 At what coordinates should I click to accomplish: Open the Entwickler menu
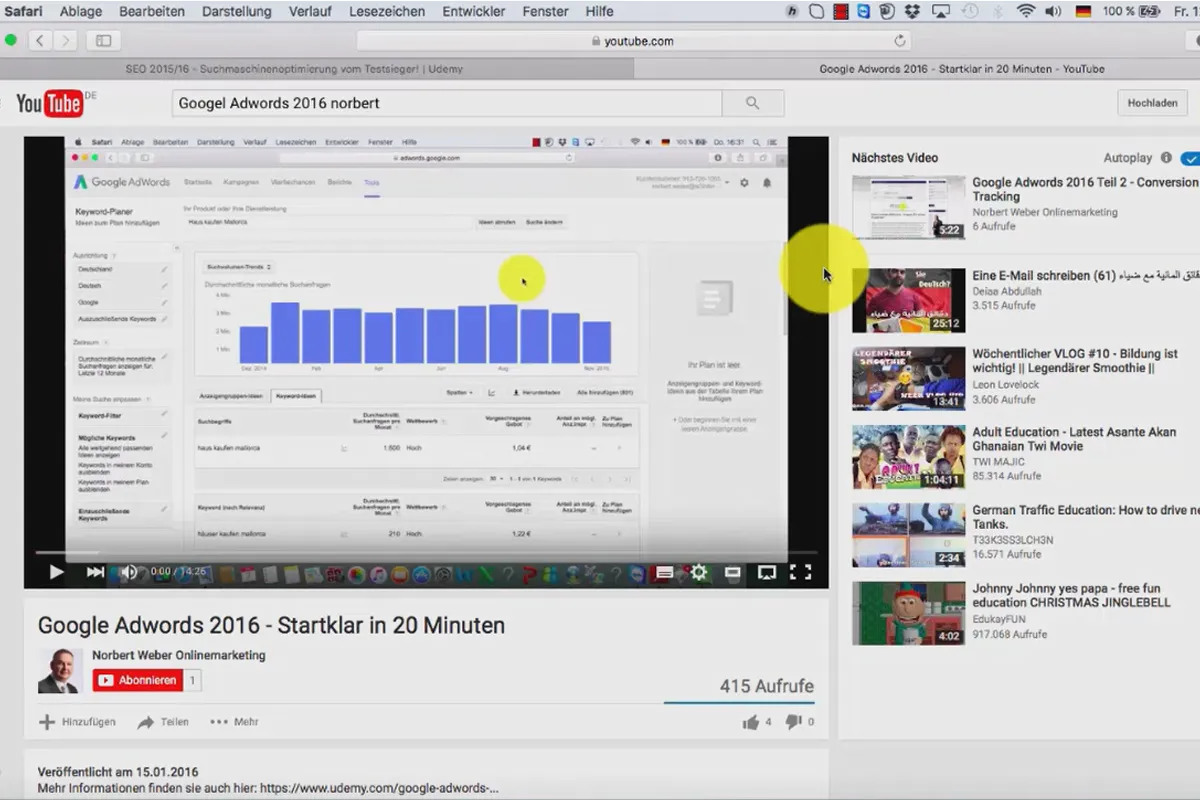[473, 12]
